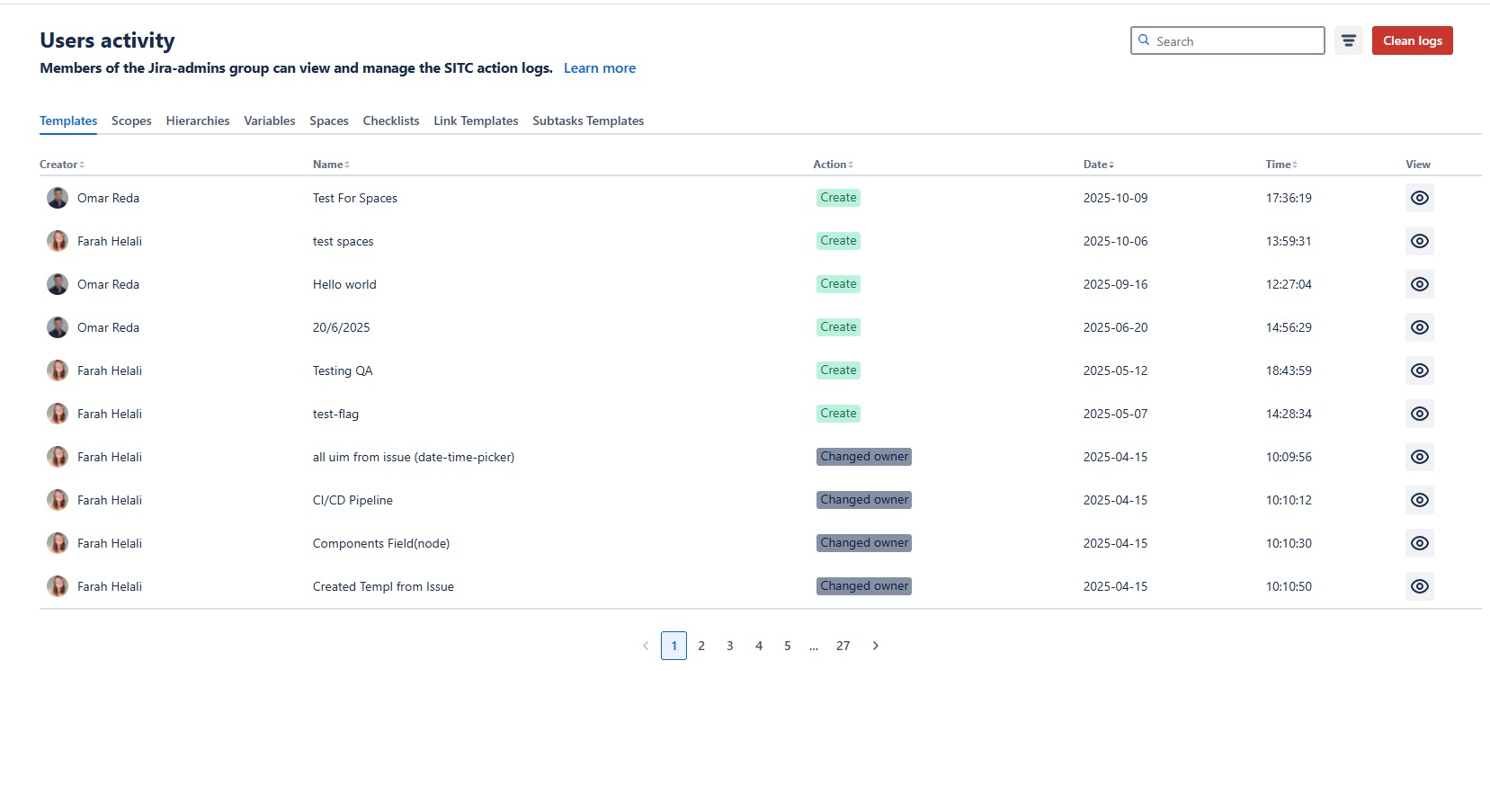Go to next page using right chevron
This screenshot has width=1490, height=812.
875,646
